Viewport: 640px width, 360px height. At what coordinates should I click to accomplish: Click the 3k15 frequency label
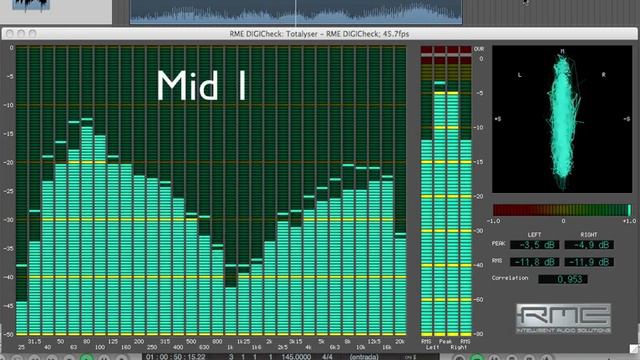click(x=296, y=341)
